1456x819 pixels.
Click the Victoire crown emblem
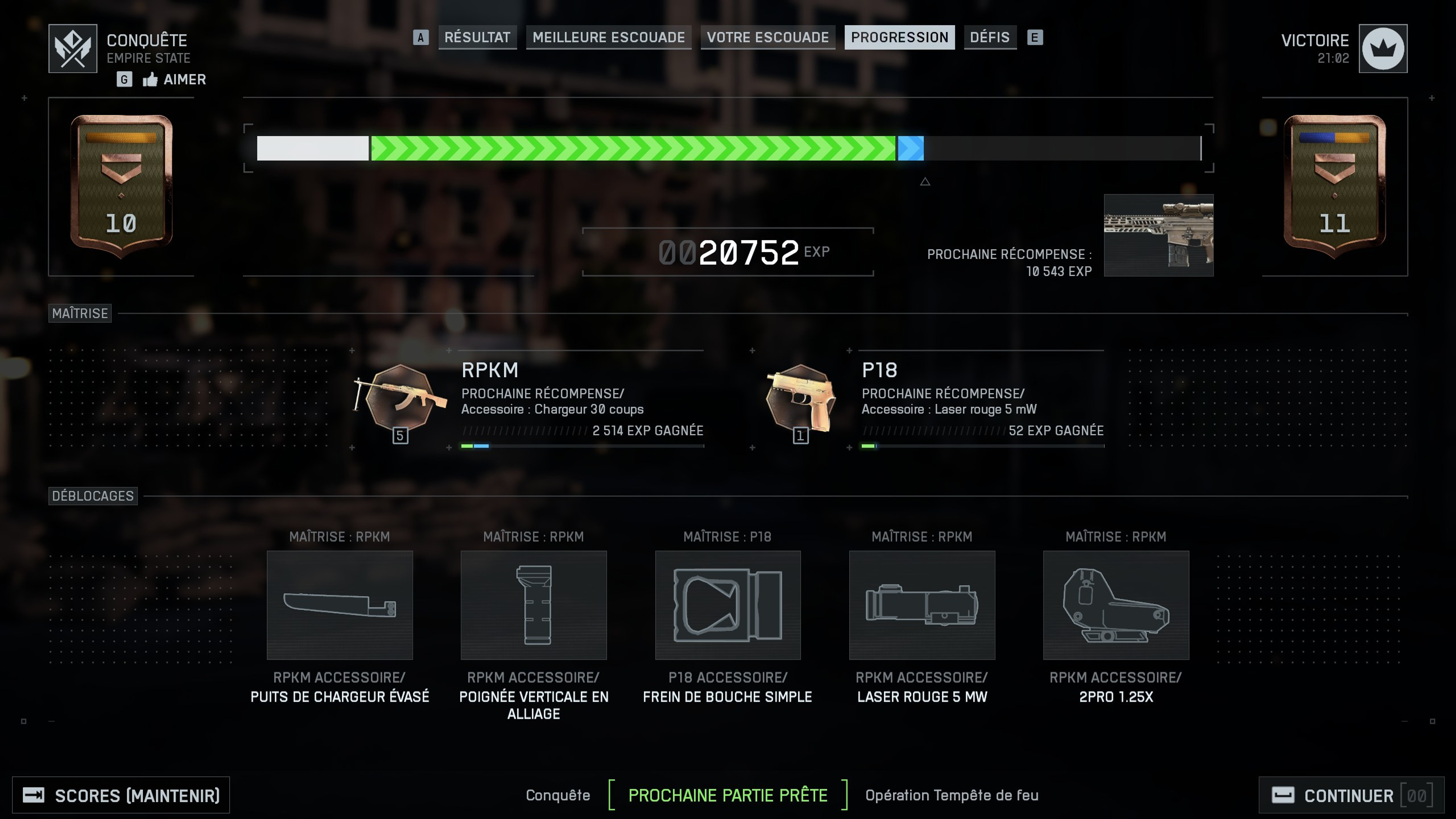click(1383, 49)
